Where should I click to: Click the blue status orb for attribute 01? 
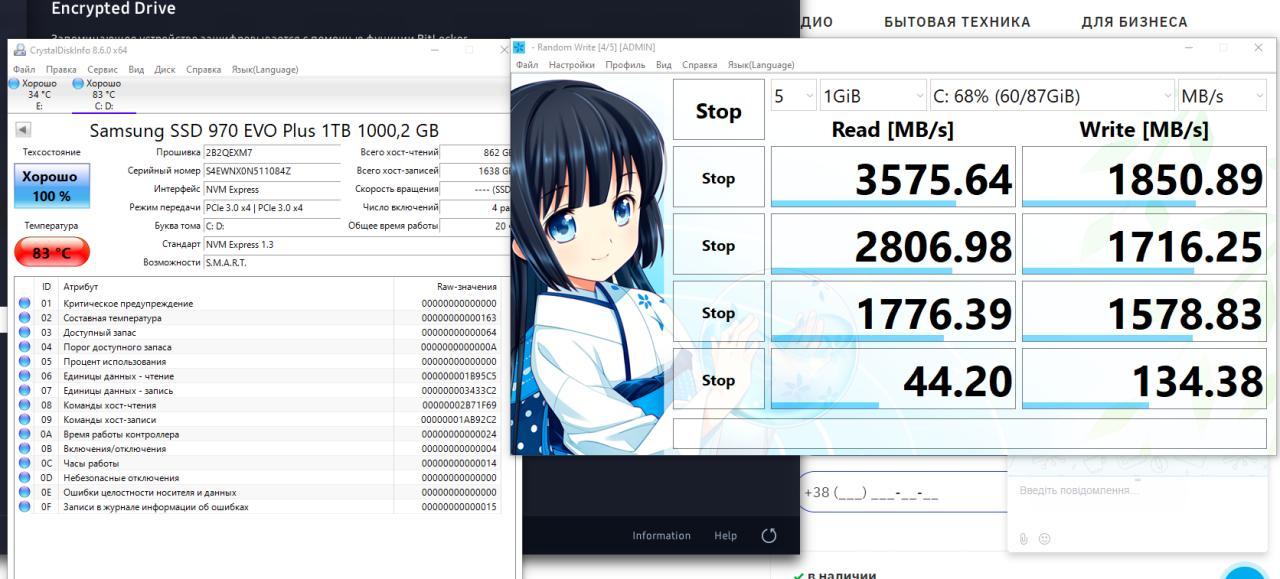click(25, 303)
